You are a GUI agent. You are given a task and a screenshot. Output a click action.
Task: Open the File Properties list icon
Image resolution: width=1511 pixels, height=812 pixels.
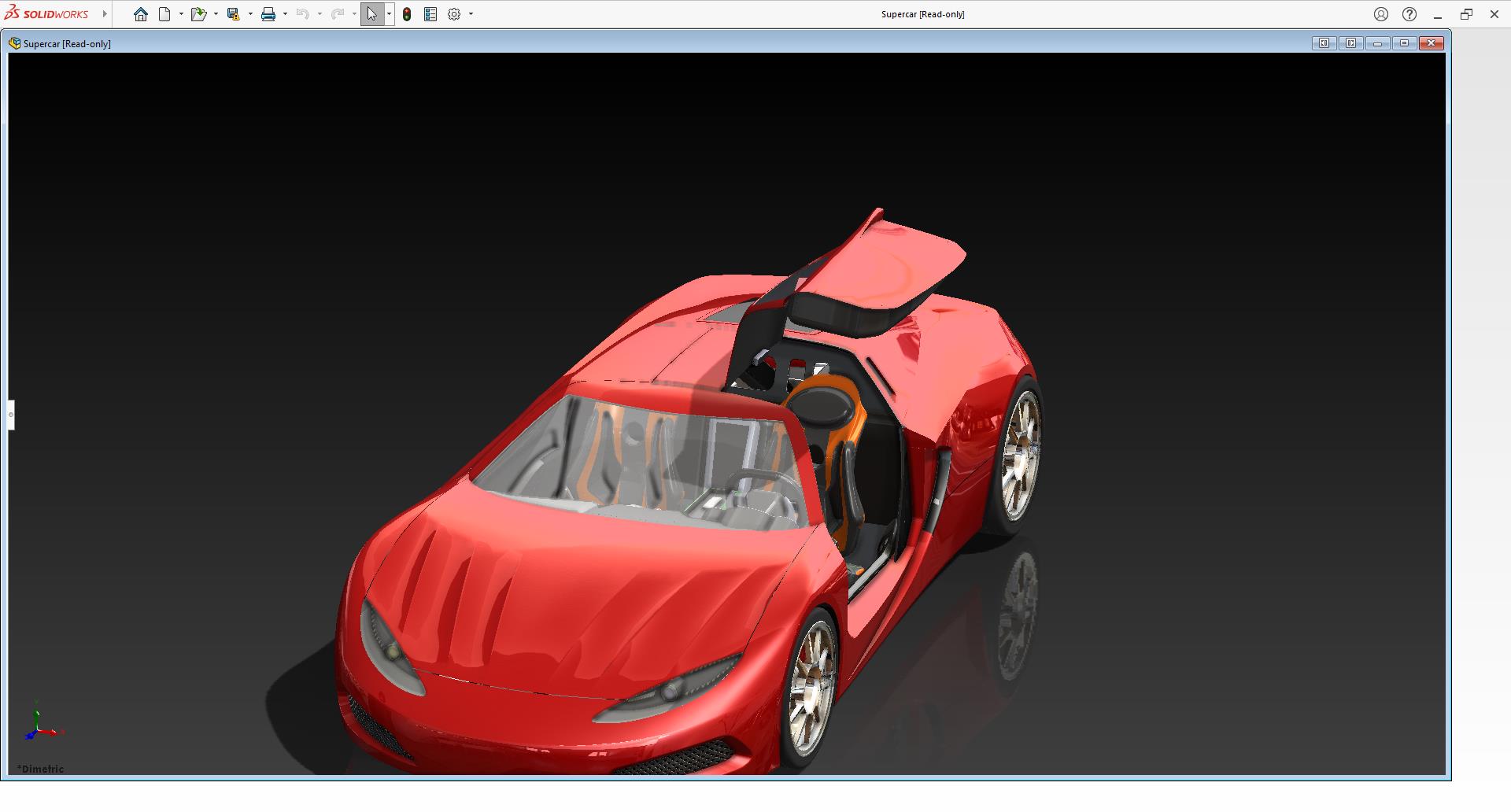point(430,14)
